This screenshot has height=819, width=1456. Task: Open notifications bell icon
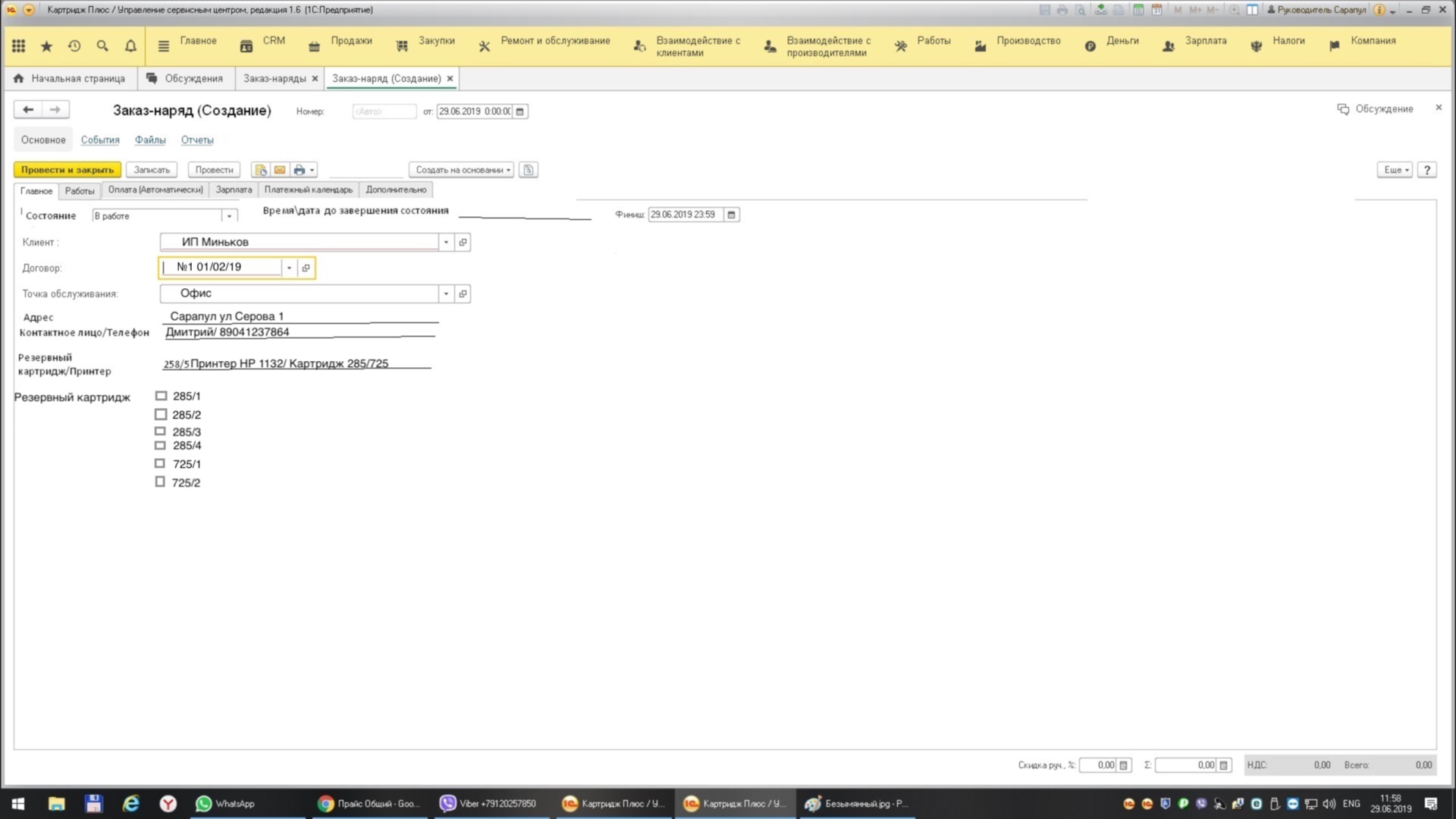[x=130, y=46]
